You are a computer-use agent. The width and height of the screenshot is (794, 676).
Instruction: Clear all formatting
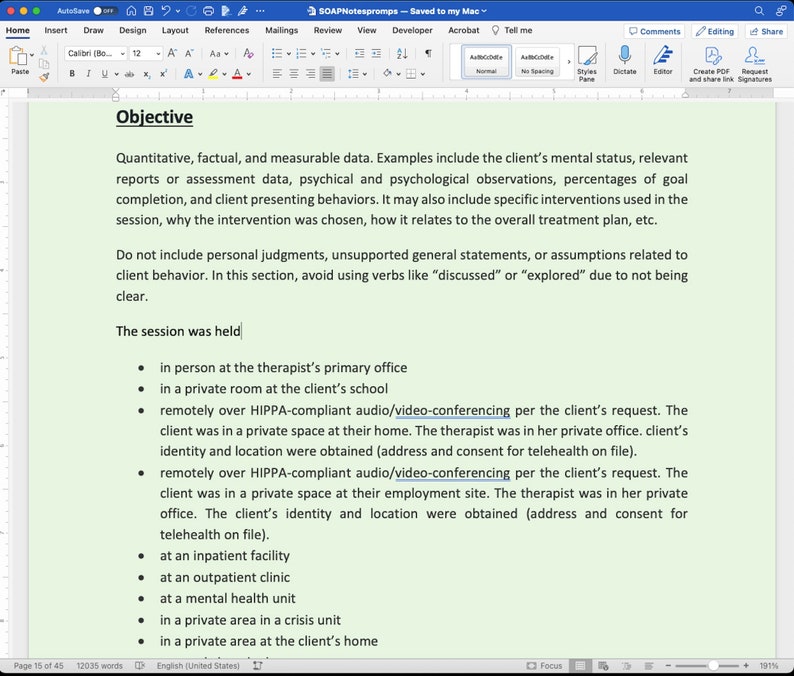(248, 53)
